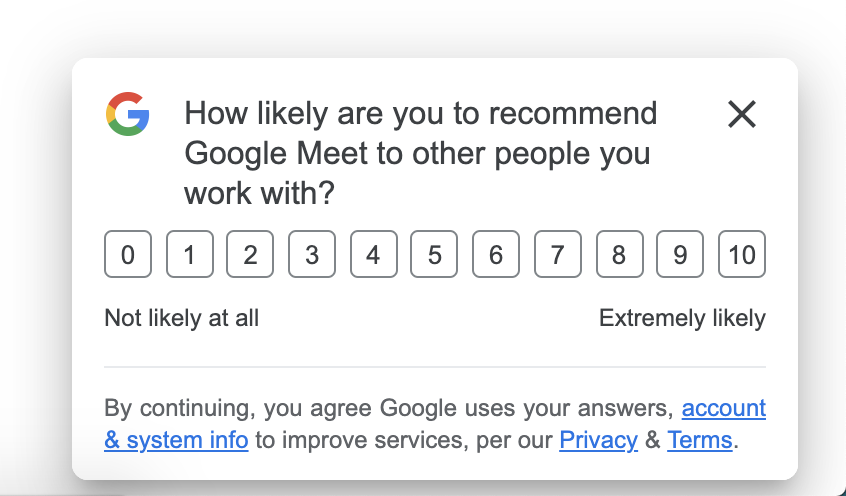This screenshot has width=846, height=496.
Task: Click the 'By continuing' disclaimer text
Action: [435, 424]
